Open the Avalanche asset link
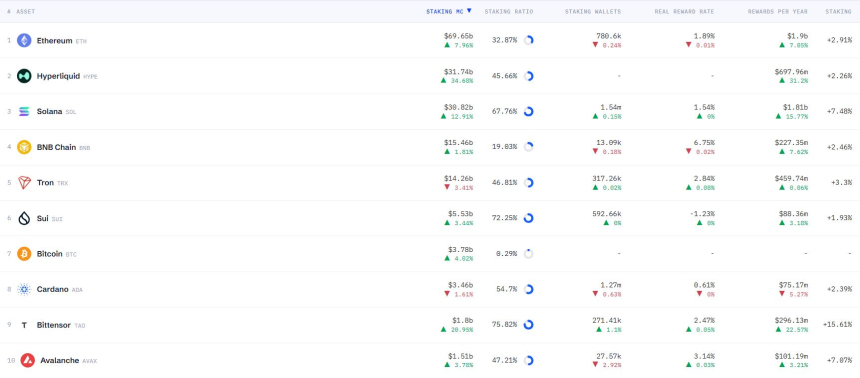 (60, 360)
